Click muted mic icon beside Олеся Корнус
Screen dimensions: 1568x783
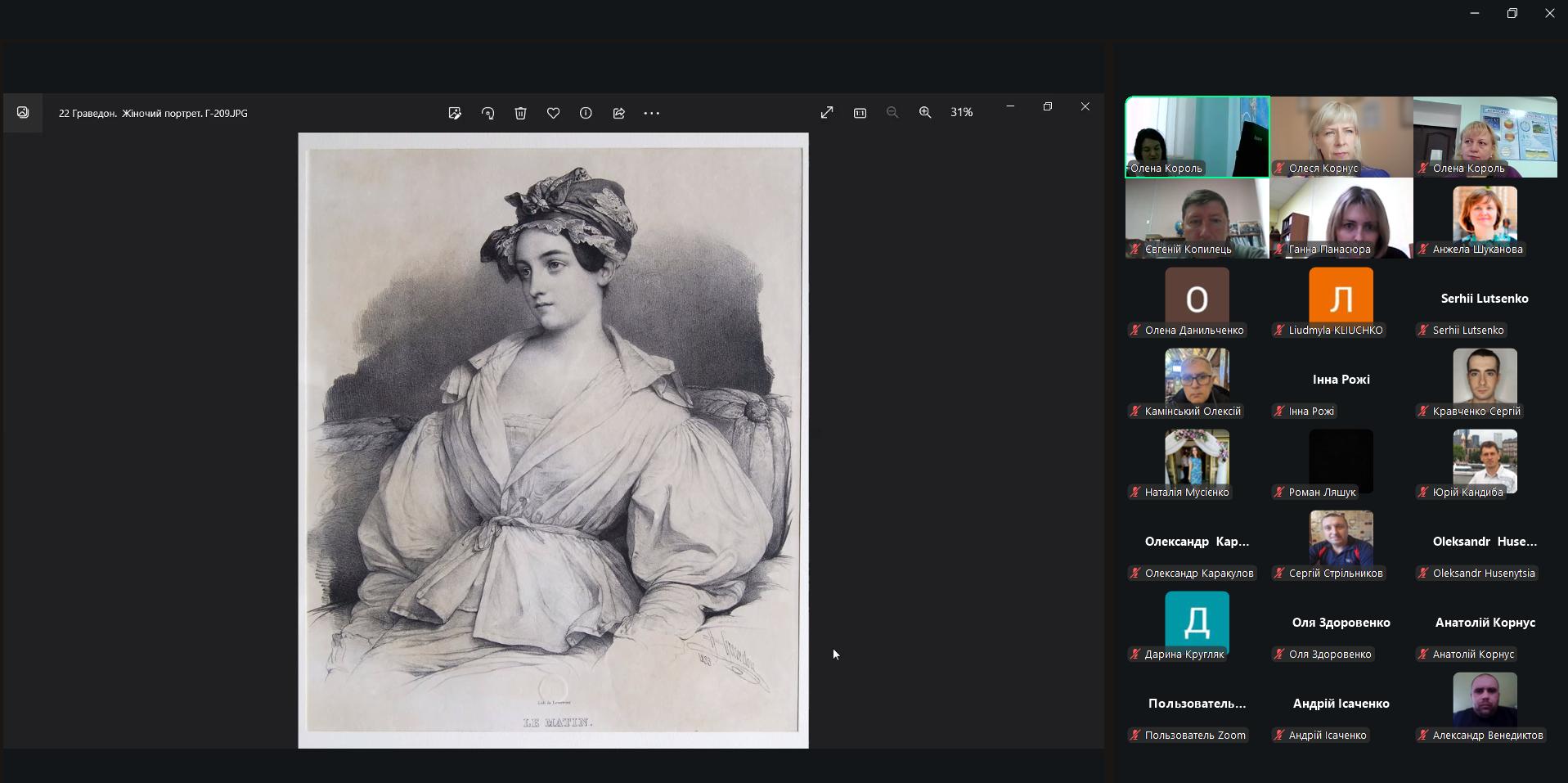coord(1279,169)
